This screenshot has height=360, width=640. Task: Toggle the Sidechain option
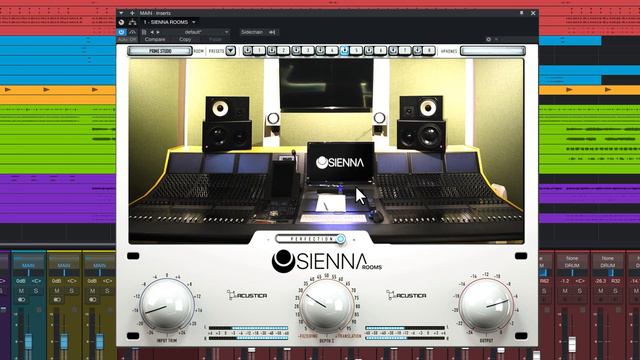(x=252, y=32)
